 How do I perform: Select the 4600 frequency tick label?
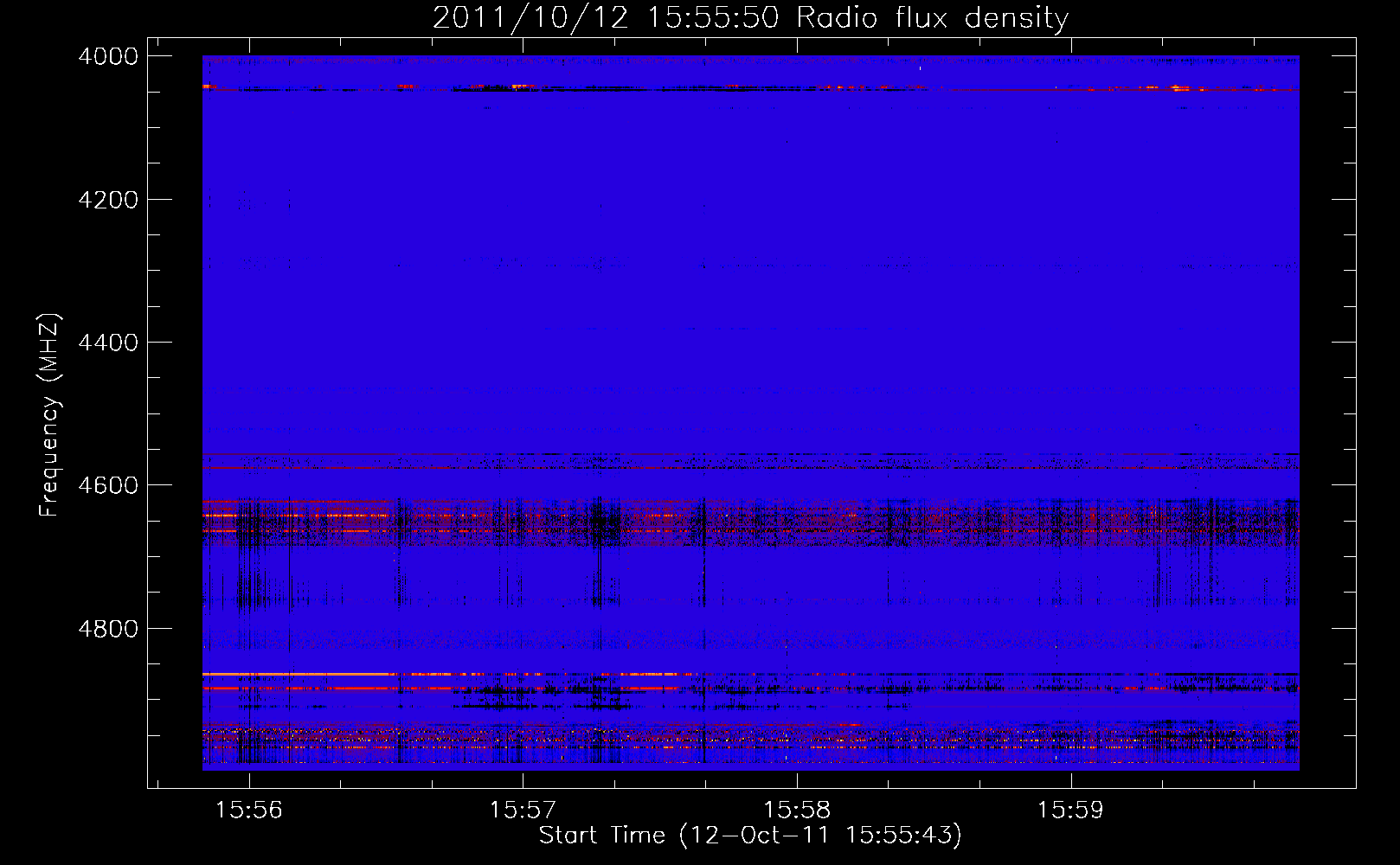pos(108,485)
